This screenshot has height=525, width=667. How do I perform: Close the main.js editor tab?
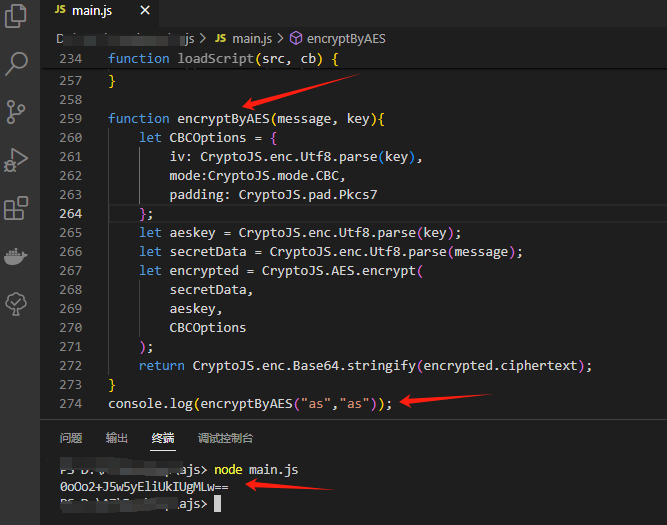tap(145, 10)
